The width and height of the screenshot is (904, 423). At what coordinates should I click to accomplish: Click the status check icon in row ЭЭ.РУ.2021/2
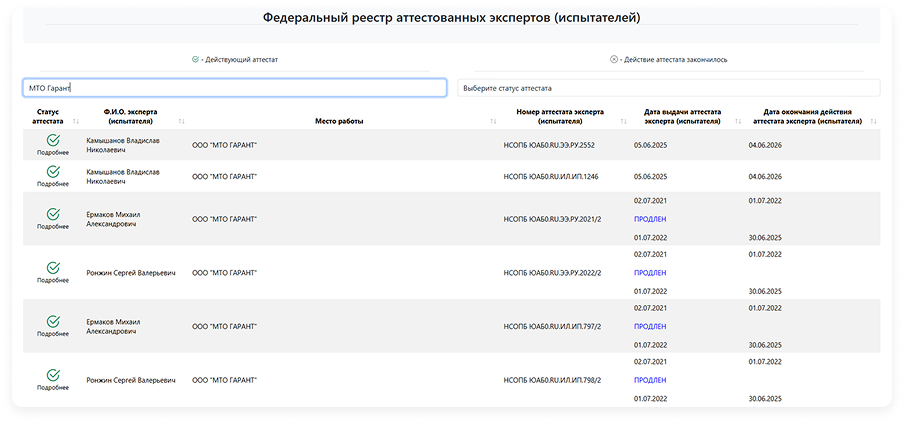[53, 214]
